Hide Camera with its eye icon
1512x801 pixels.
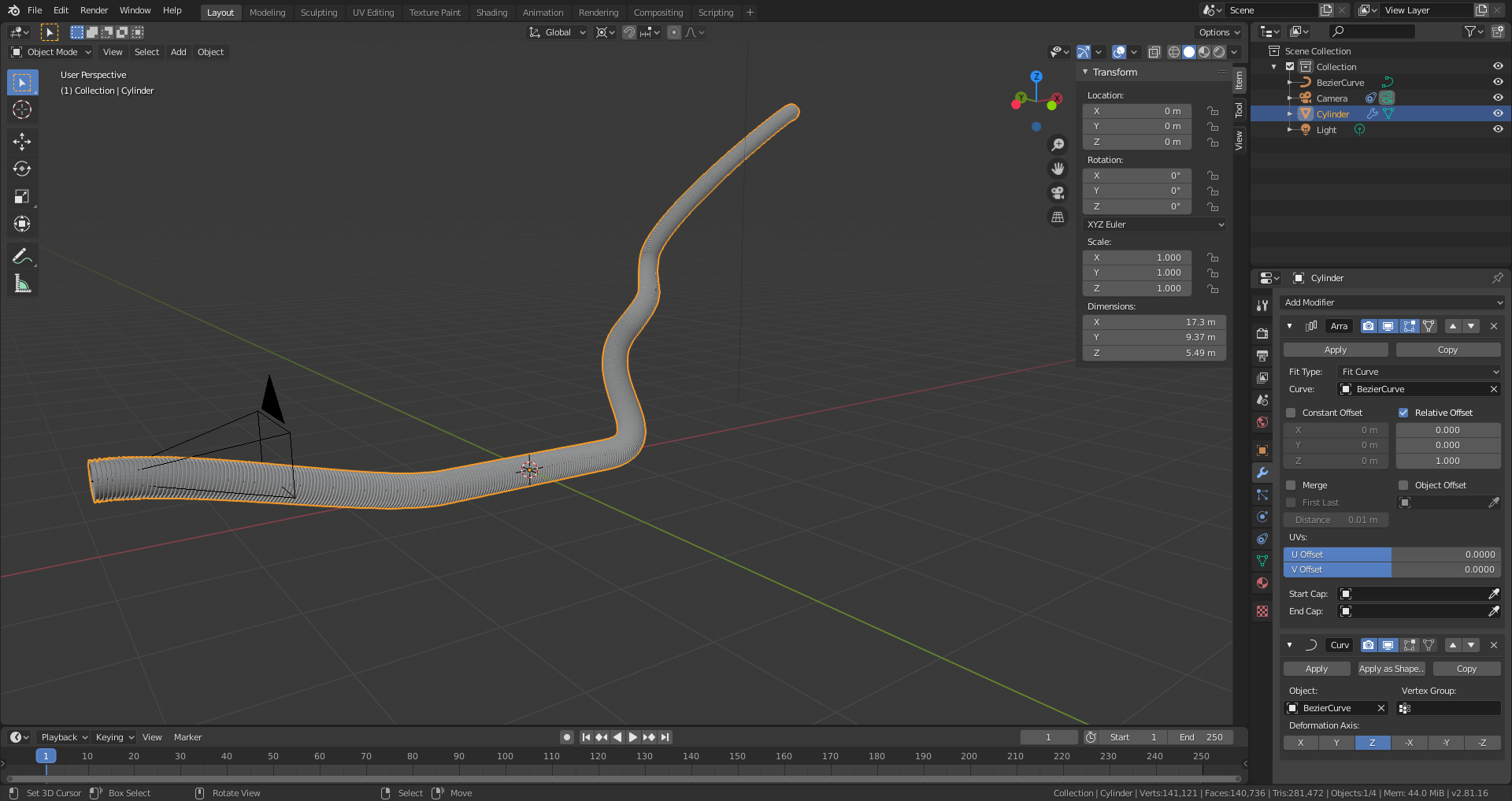1498,98
